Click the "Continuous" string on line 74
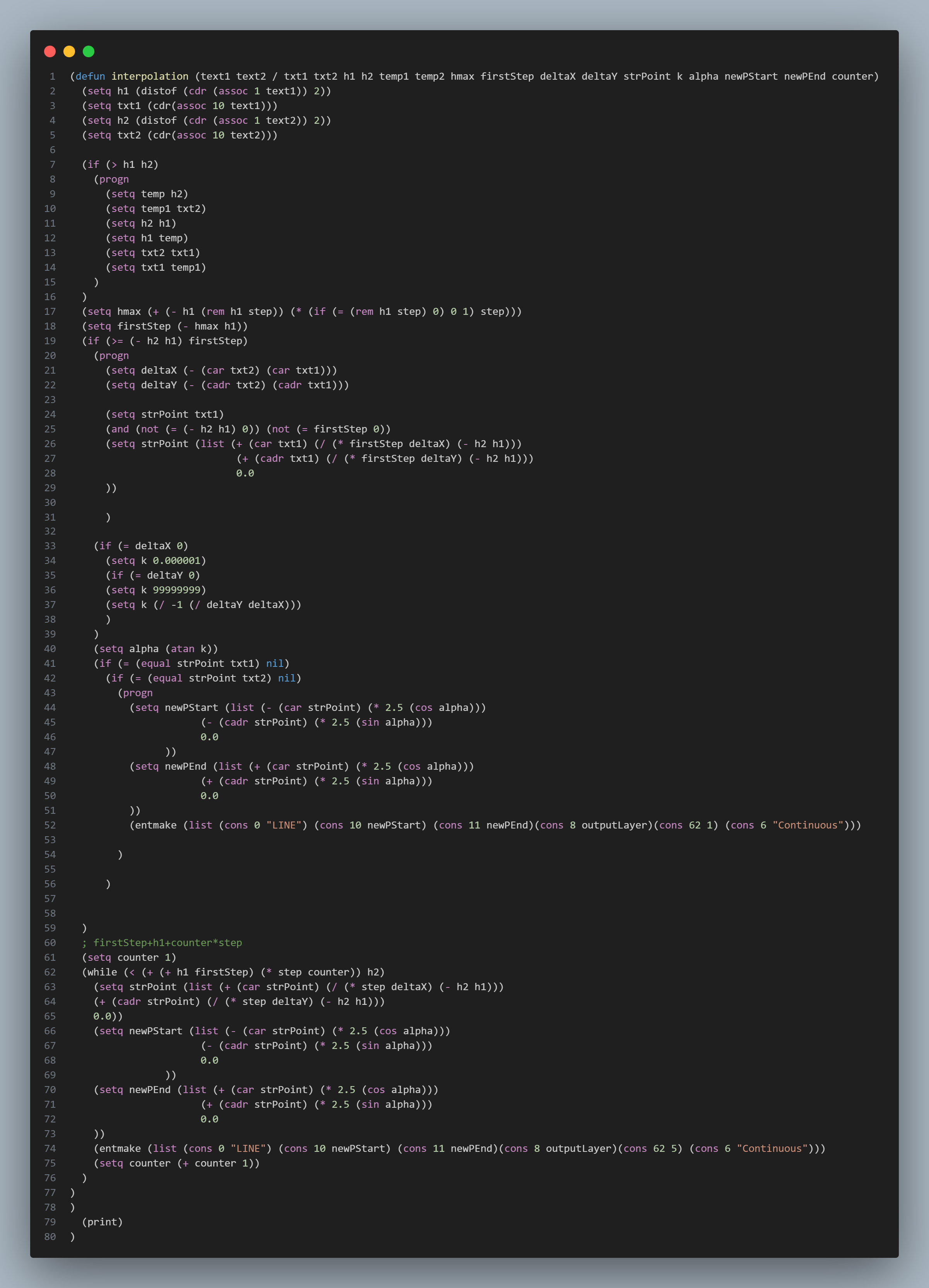The width and height of the screenshot is (929, 1288). click(x=772, y=1148)
